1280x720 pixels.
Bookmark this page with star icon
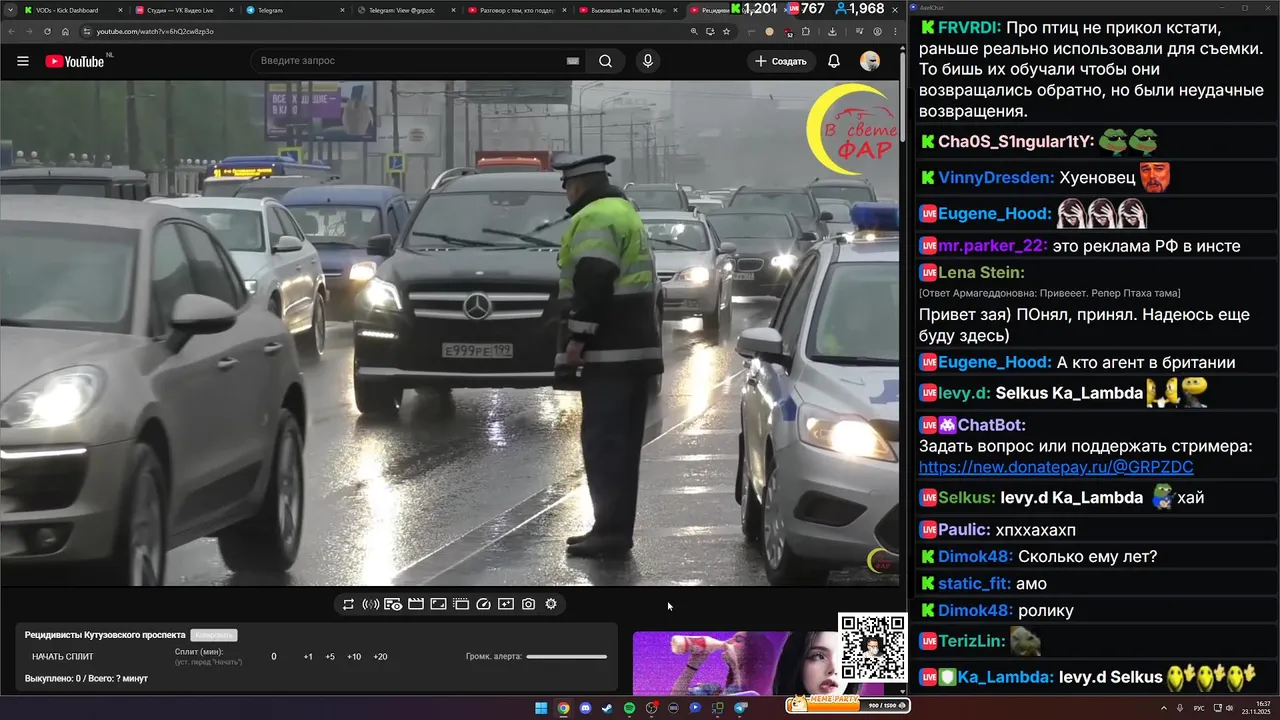tap(726, 31)
